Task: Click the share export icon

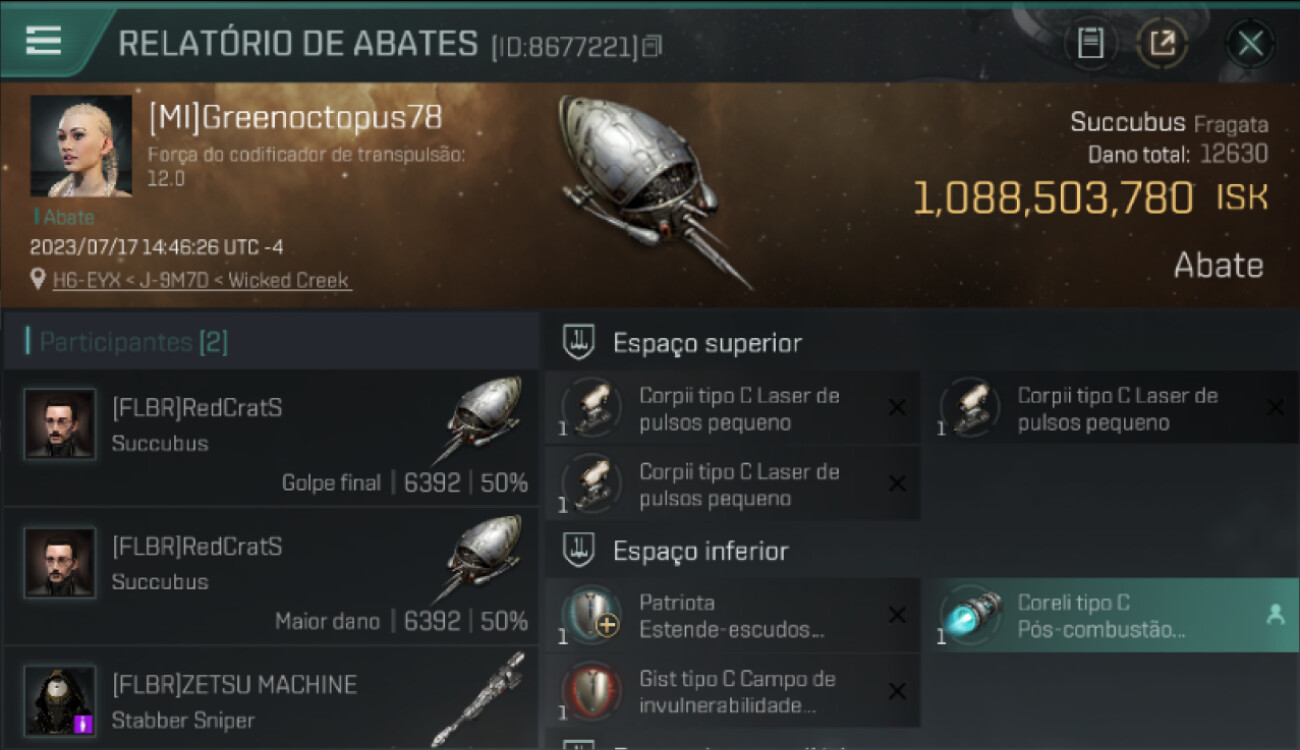Action: click(1162, 43)
